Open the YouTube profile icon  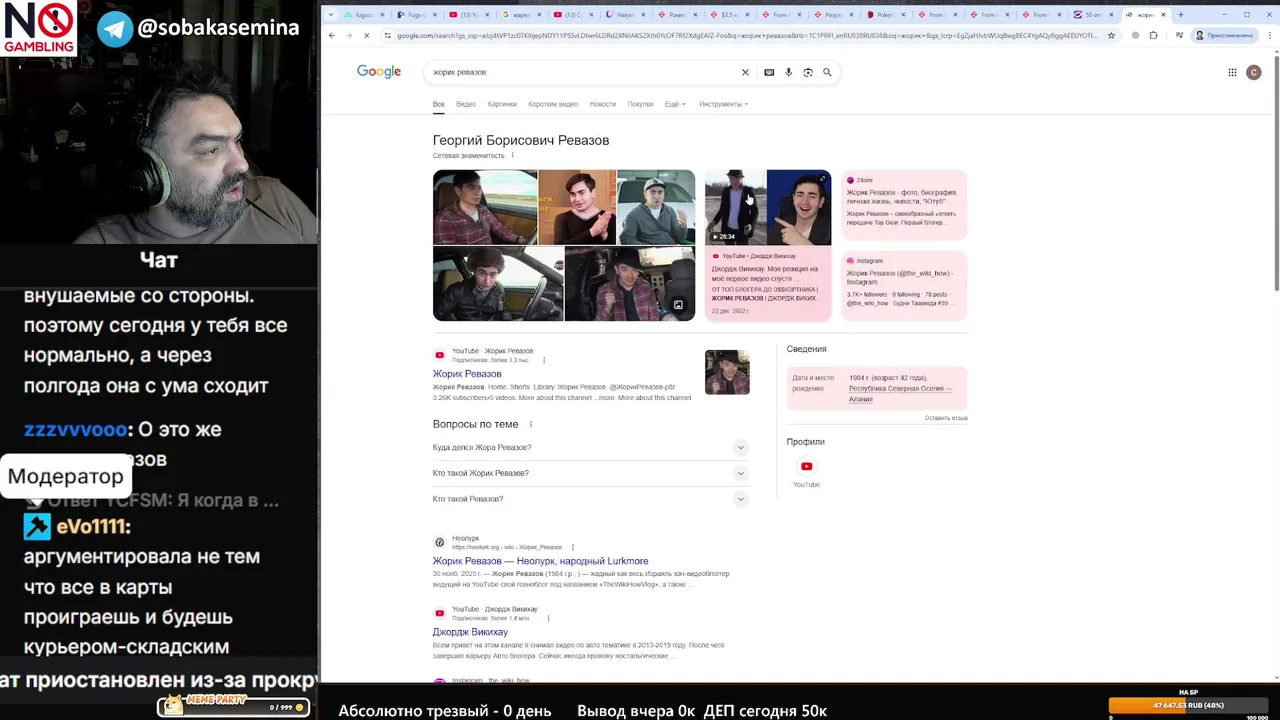[x=806, y=466]
